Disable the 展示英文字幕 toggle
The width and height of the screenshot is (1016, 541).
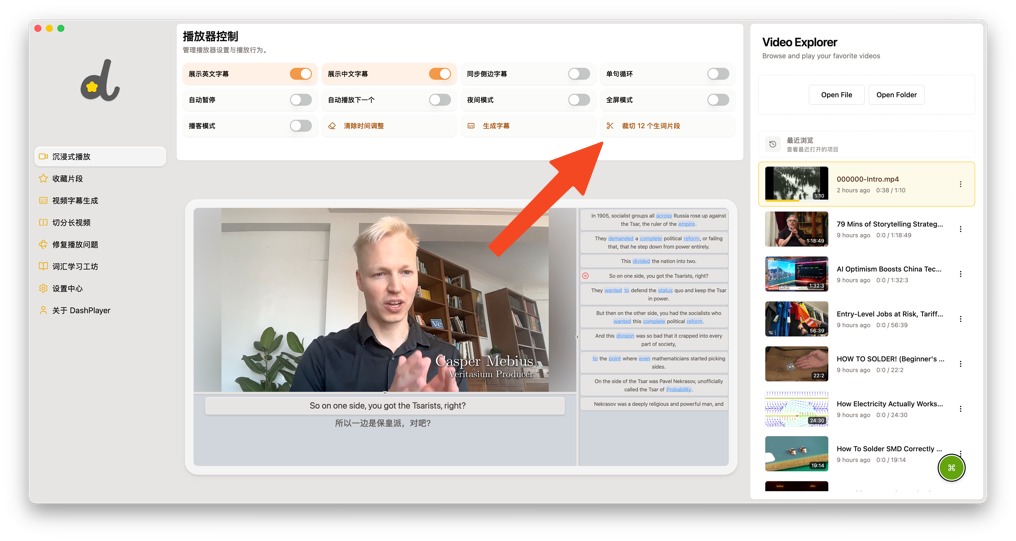(300, 74)
